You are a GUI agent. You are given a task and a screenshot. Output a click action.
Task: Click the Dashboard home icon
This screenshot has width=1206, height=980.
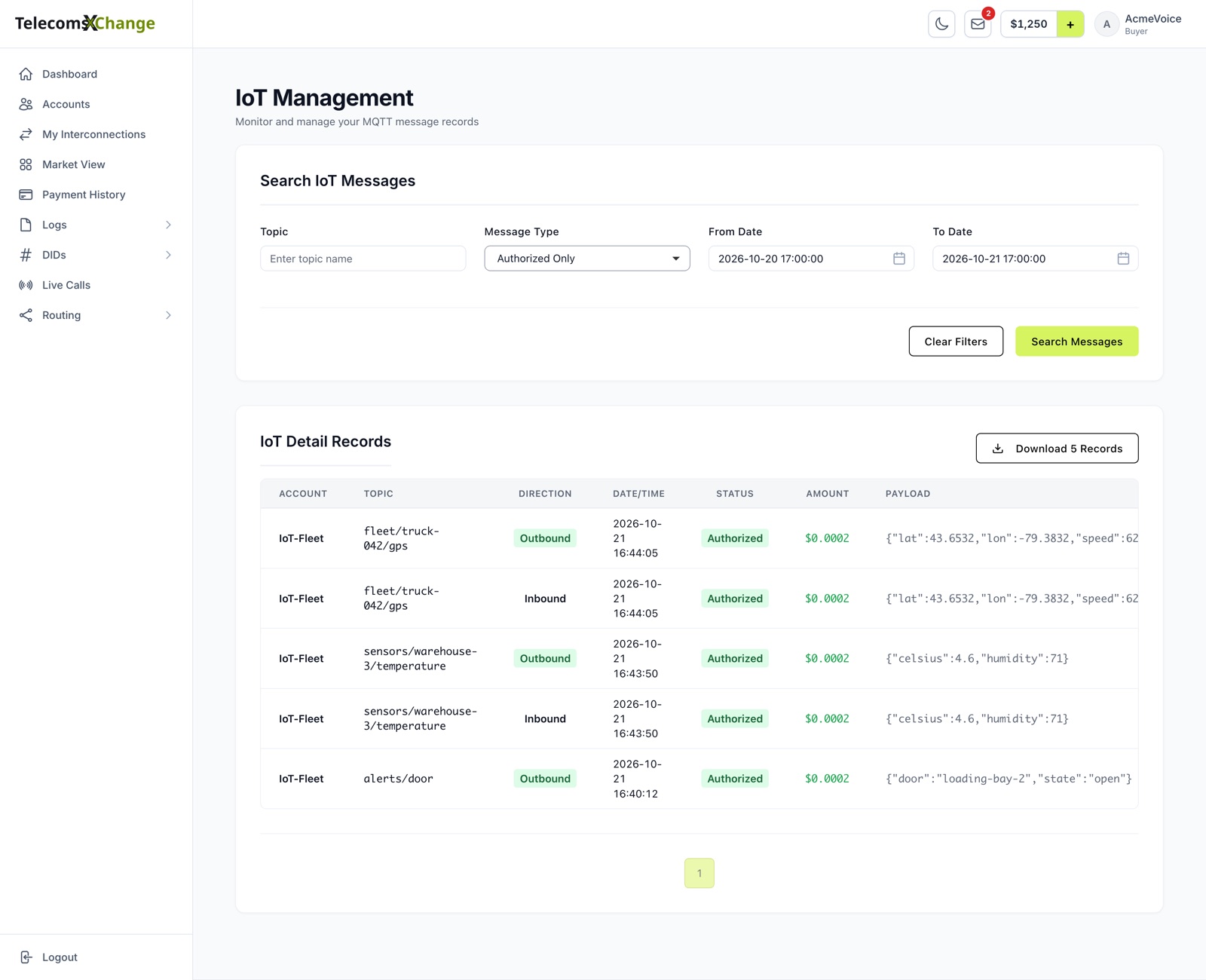click(x=26, y=74)
